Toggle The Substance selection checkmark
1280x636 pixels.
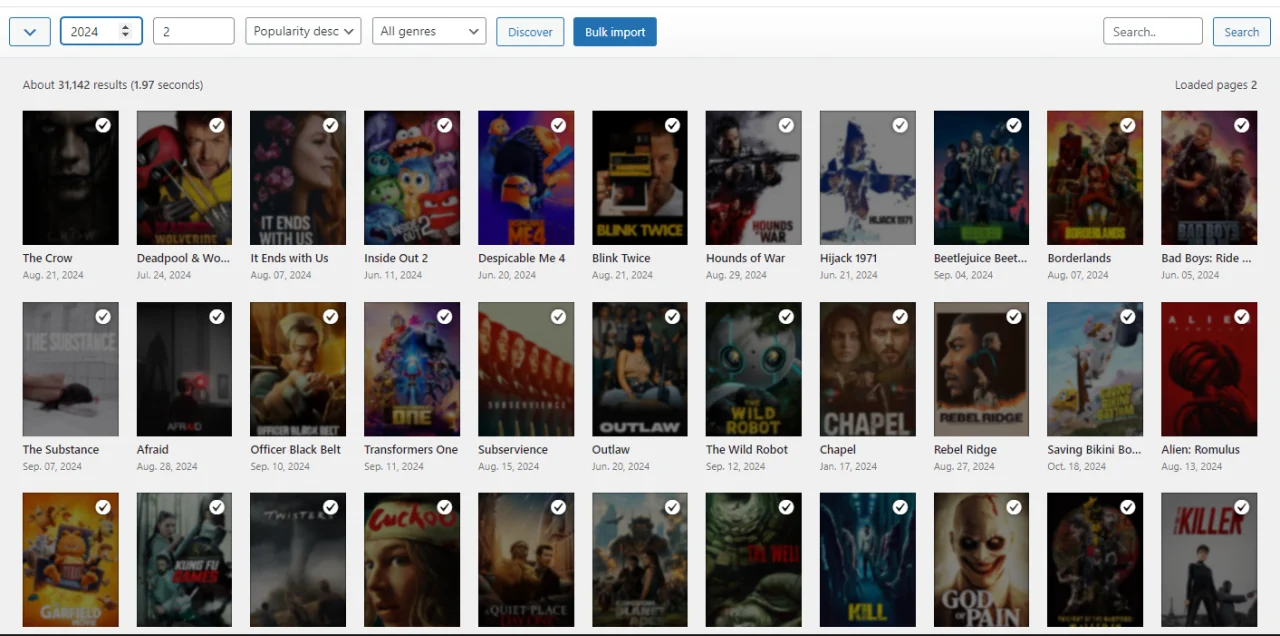(103, 316)
